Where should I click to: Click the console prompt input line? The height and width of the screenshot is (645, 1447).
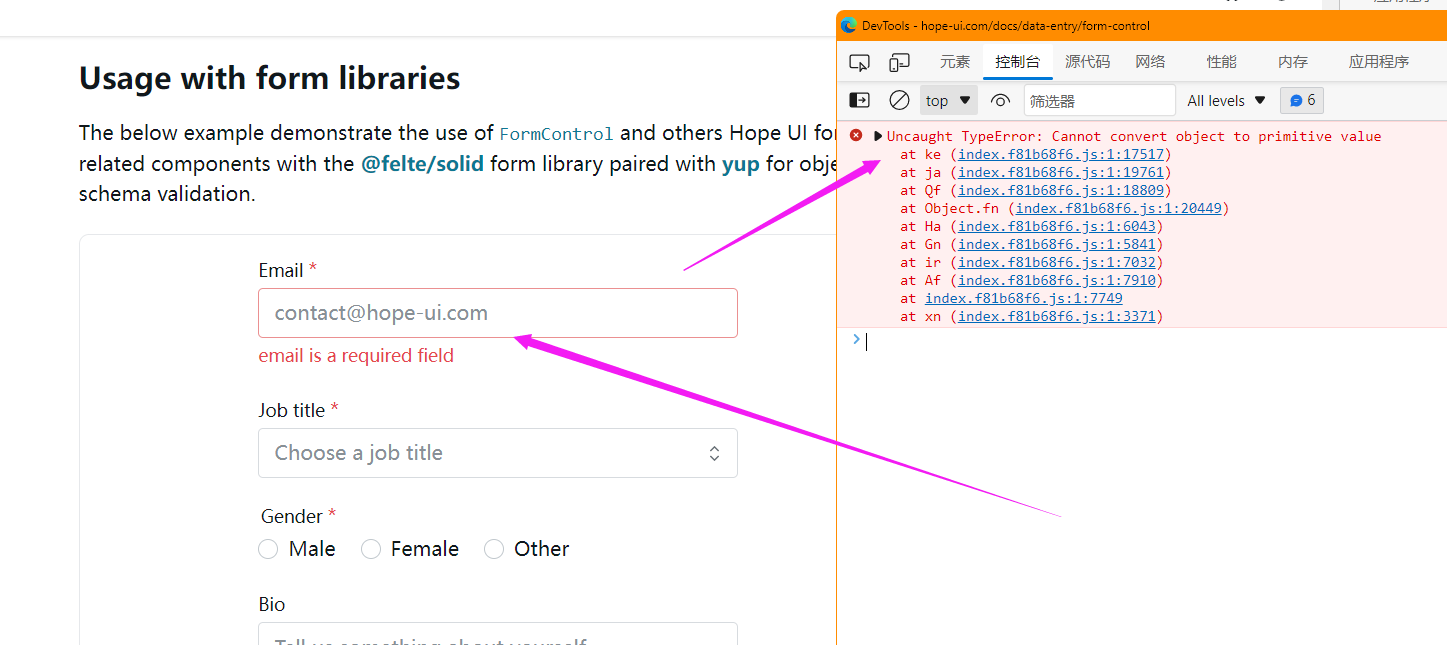coord(1150,341)
